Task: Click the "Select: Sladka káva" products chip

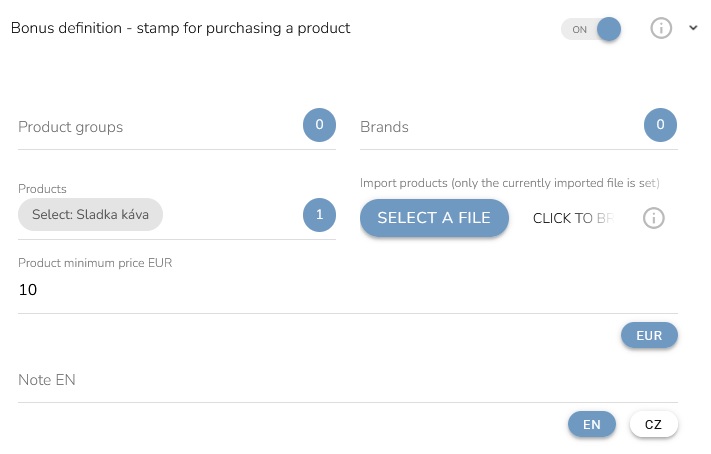Action: click(90, 215)
